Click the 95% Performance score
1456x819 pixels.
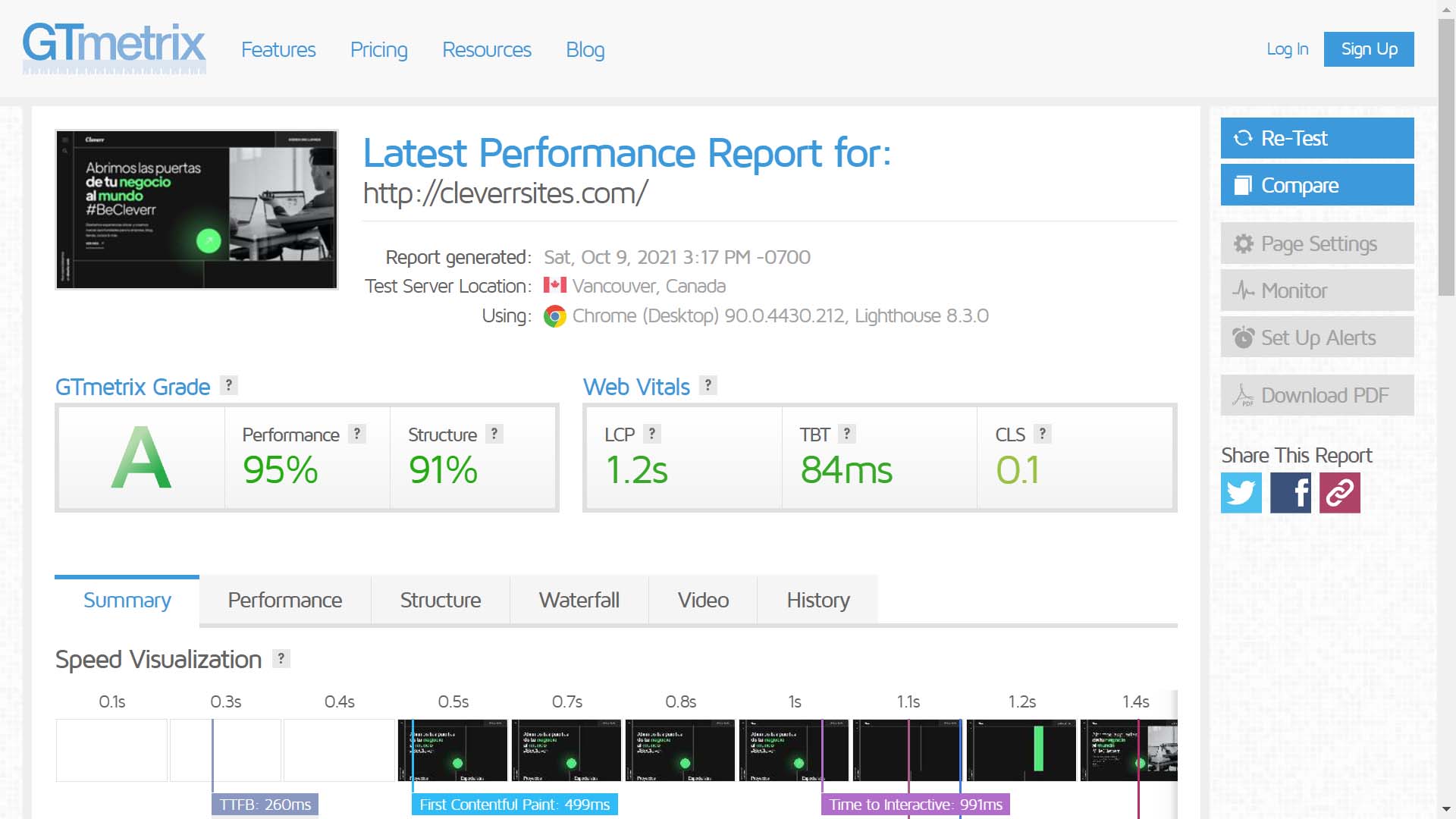tap(281, 469)
